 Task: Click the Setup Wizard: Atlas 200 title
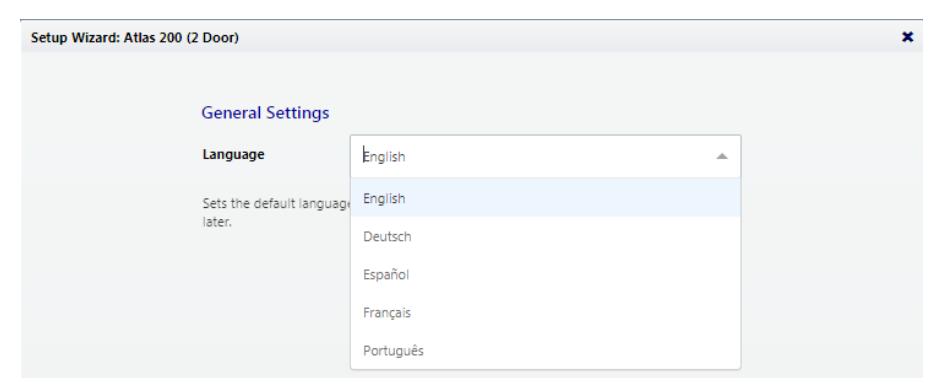(x=135, y=38)
